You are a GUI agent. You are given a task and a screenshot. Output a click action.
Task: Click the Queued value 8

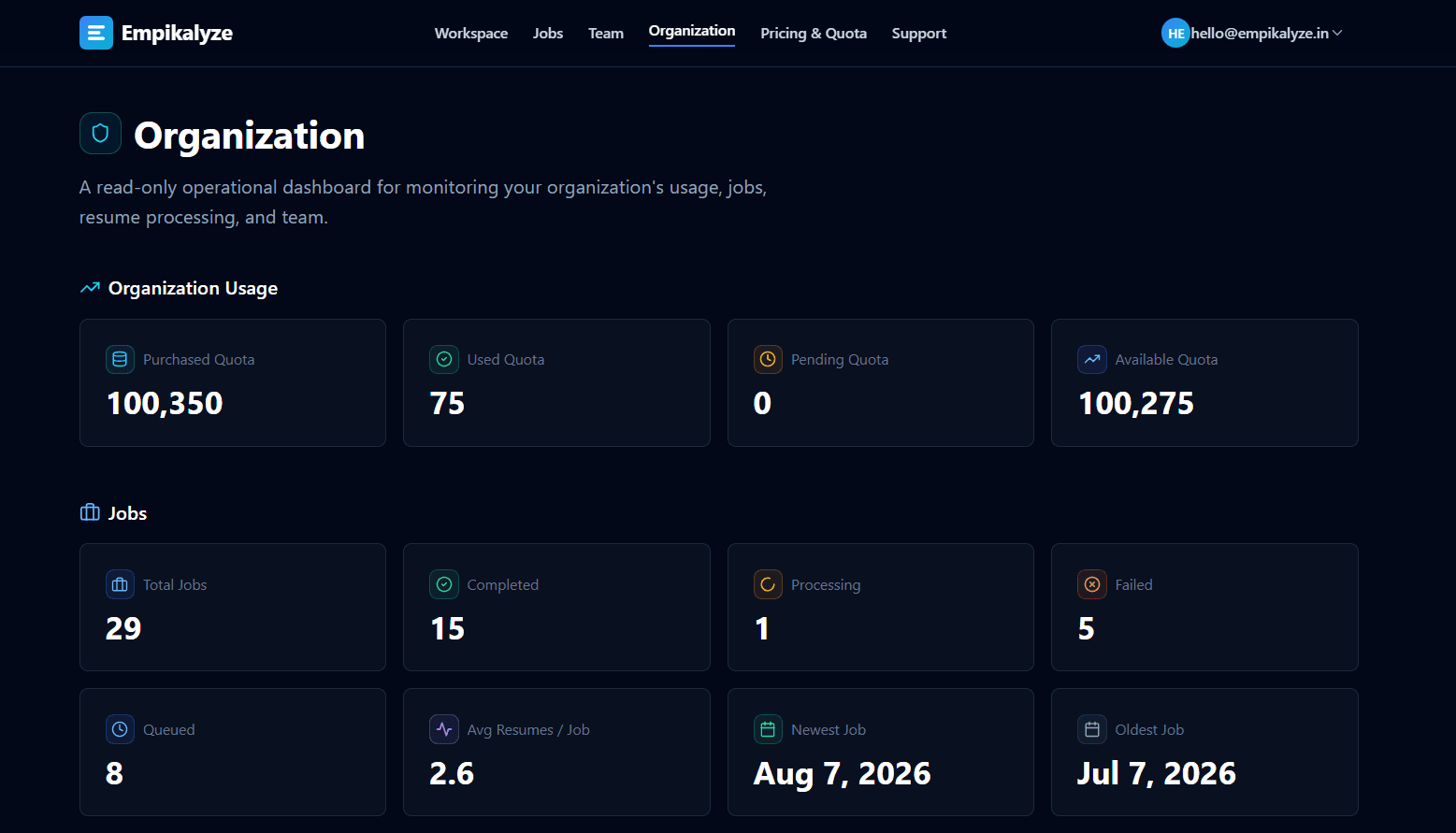coord(114,773)
